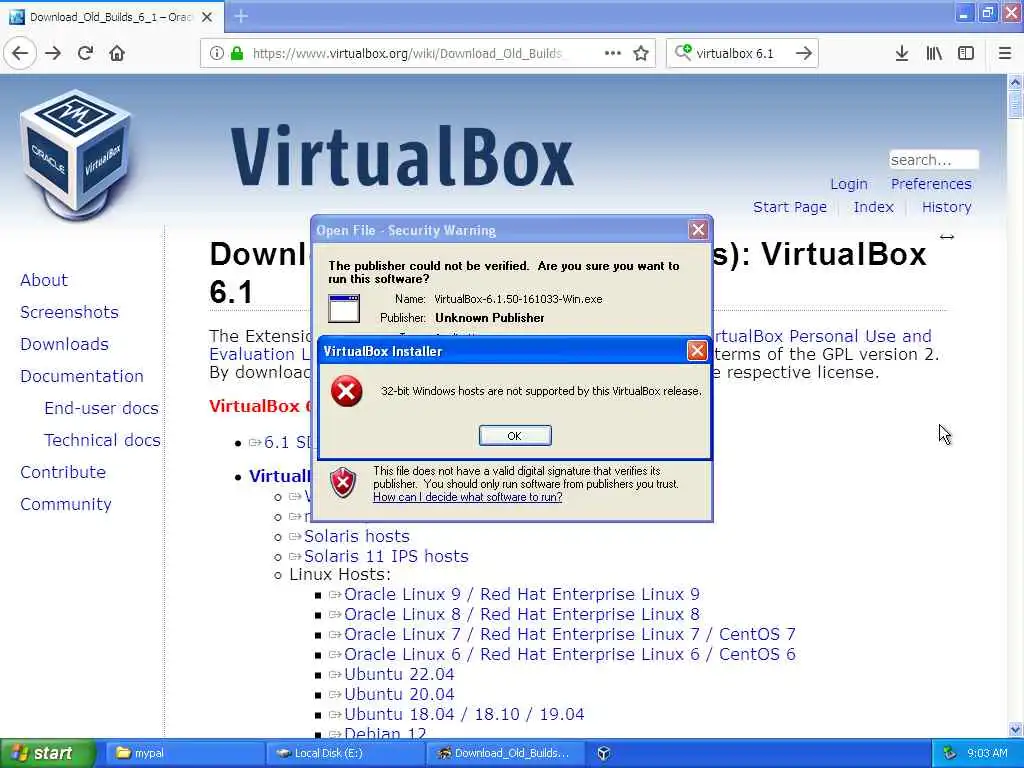This screenshot has height=768, width=1024.
Task: Click the VirtualBox cube logo
Action: (x=76, y=155)
